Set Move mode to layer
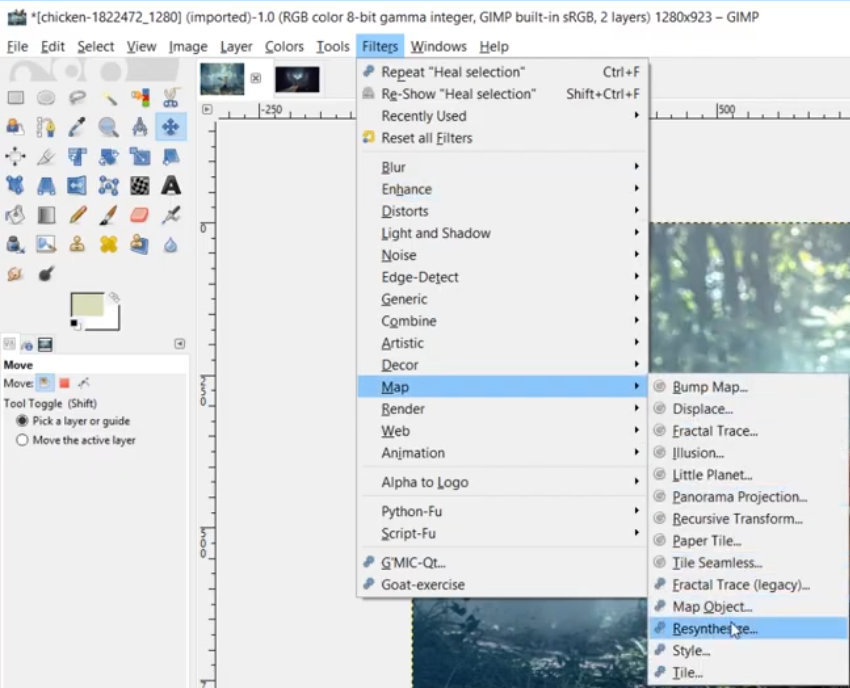 pyautogui.click(x=44, y=383)
